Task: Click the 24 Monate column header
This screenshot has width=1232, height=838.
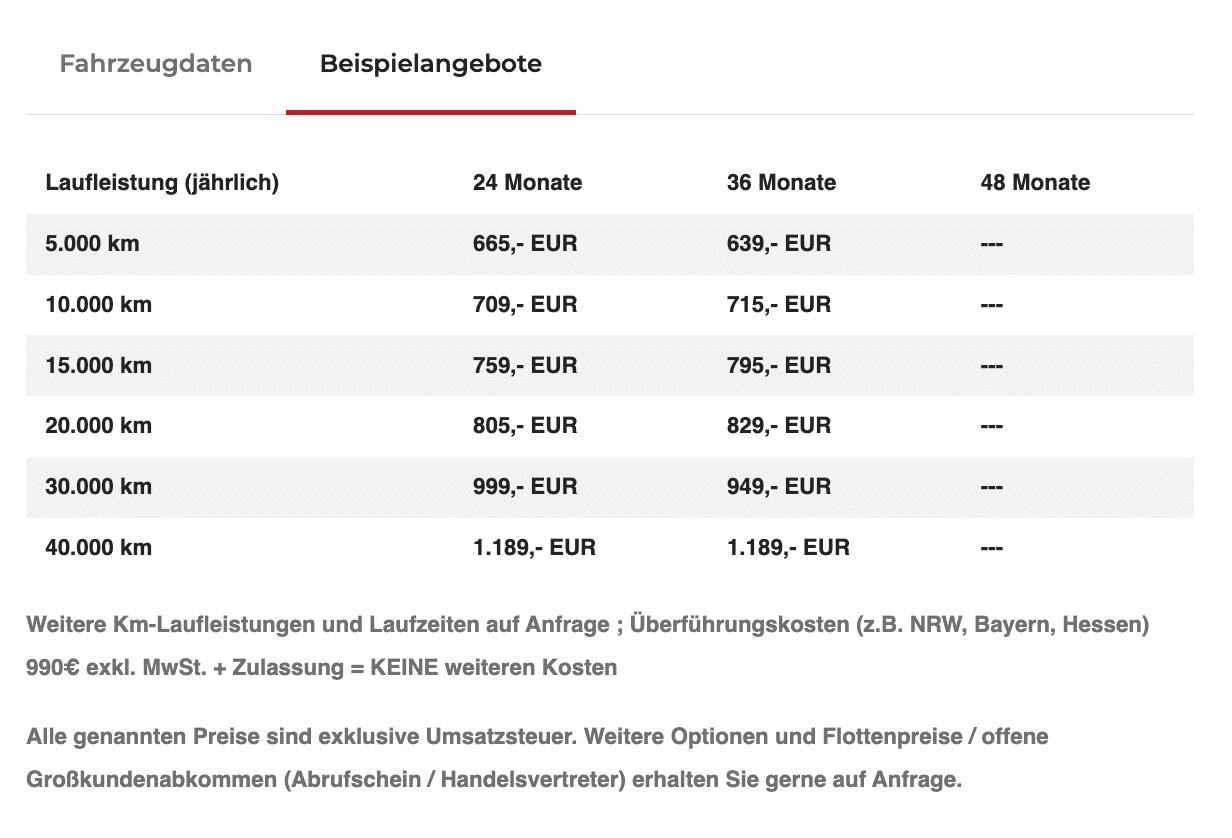Action: (x=527, y=183)
